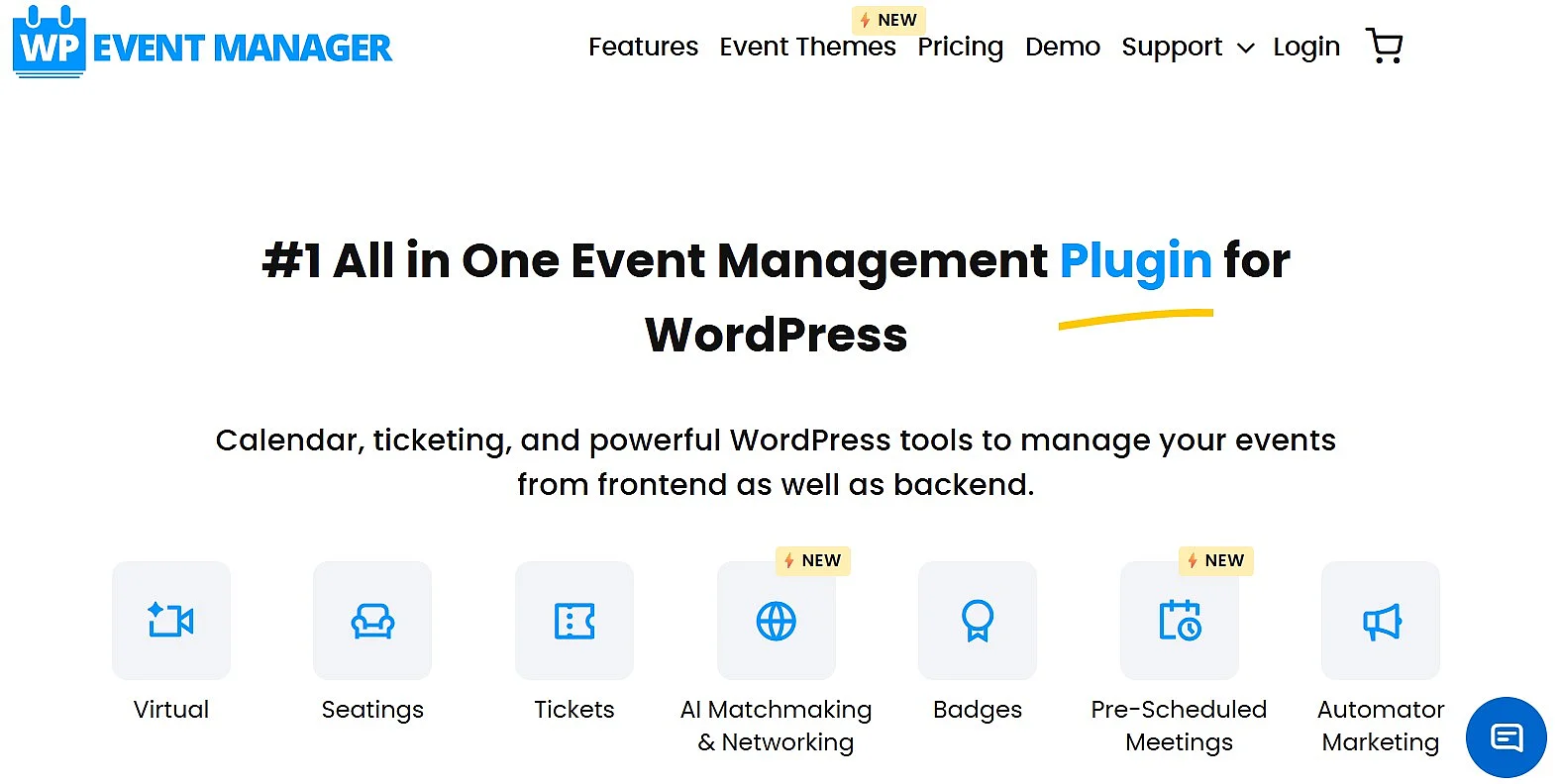The image size is (1560, 784).
Task: Expand the Support dropdown chevron
Action: click(x=1246, y=48)
